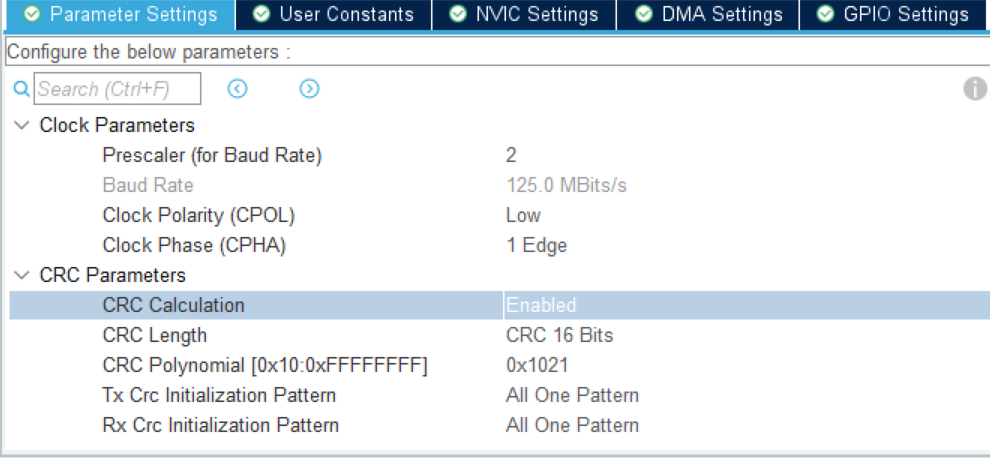
Task: Click the search magnifier icon
Action: 21,89
